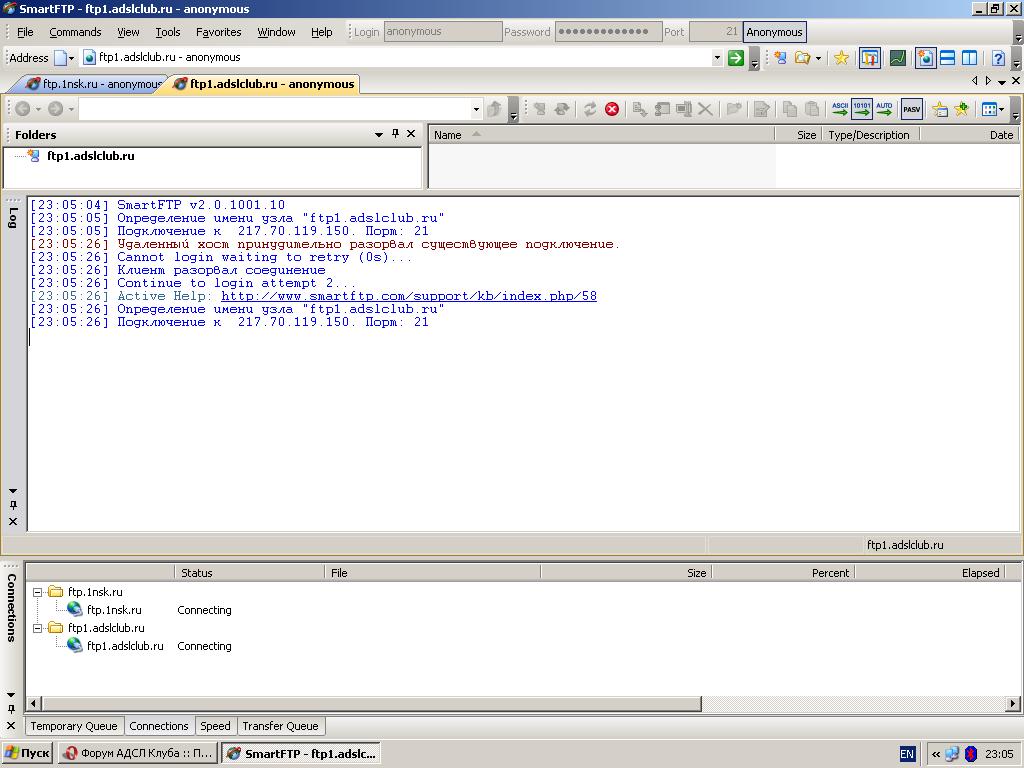The image size is (1024, 768).
Task: Click the Back navigation arrow
Action: pos(22,109)
